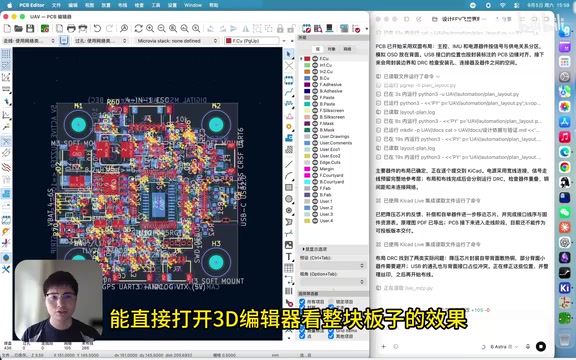Switch to the Nets tab in Appearance panel
This screenshot has width=576, height=360.
coord(347,49)
